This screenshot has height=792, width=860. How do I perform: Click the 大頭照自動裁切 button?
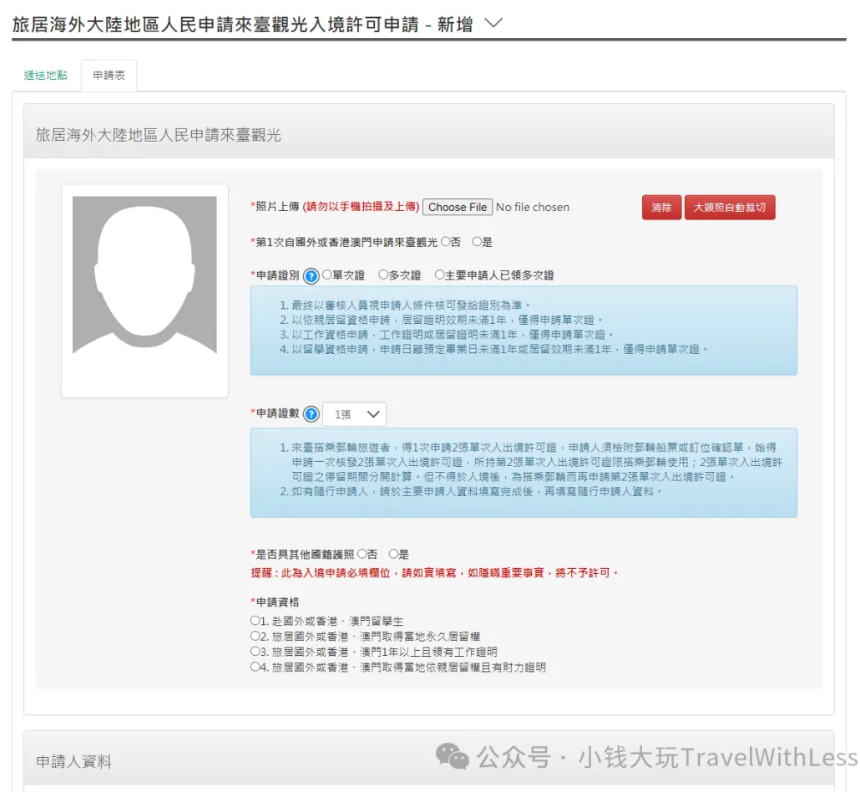point(730,207)
